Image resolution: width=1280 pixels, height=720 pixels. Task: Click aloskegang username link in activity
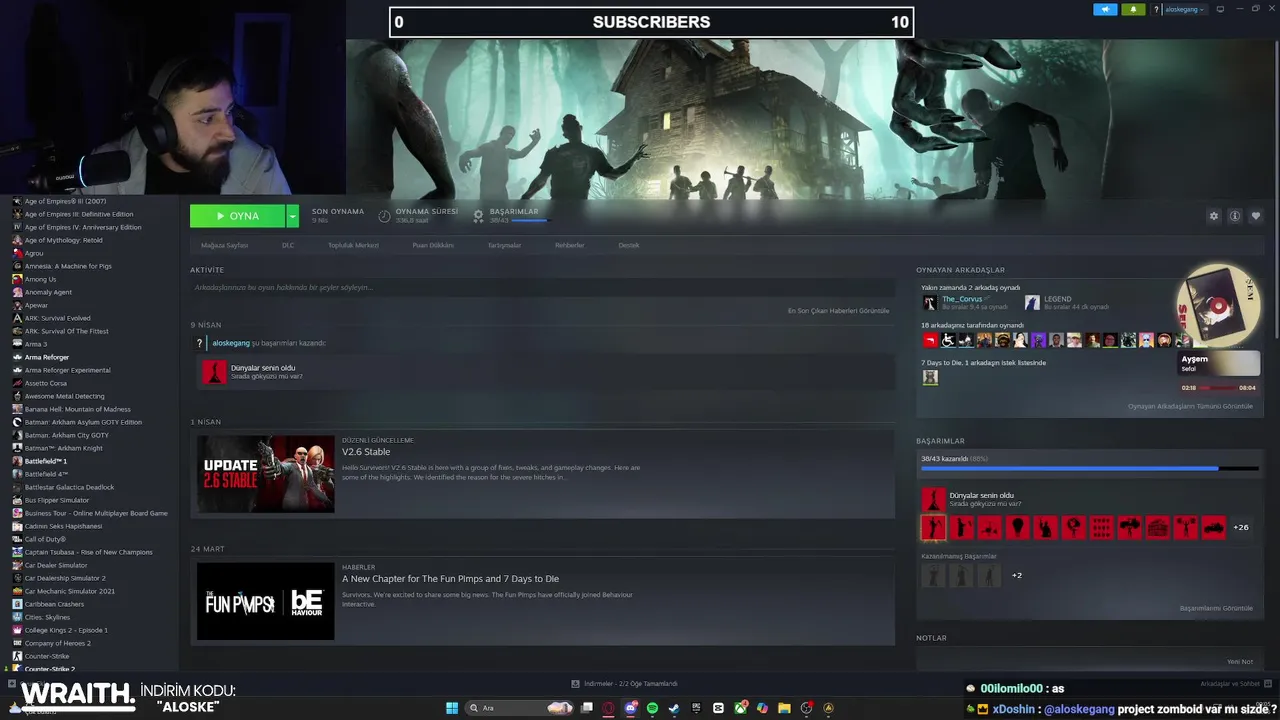tap(231, 343)
